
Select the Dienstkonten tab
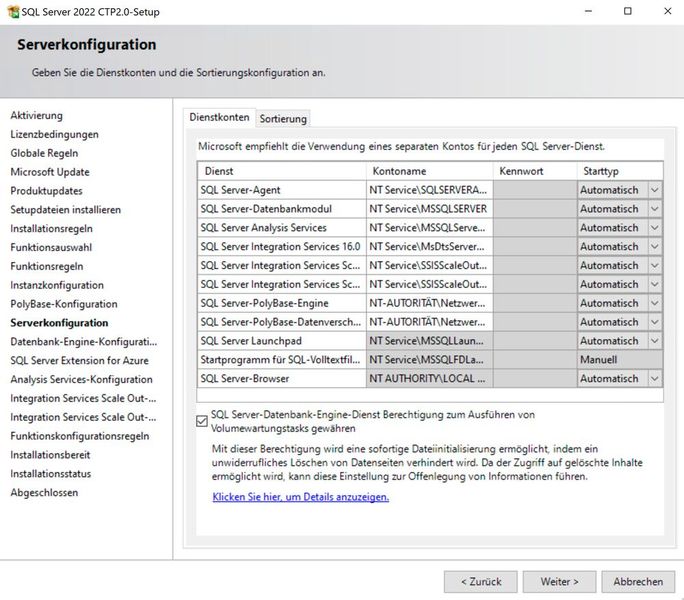(219, 117)
